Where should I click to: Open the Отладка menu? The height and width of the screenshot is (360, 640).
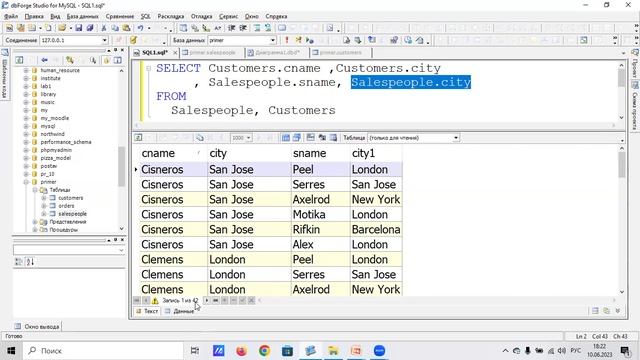click(x=201, y=16)
